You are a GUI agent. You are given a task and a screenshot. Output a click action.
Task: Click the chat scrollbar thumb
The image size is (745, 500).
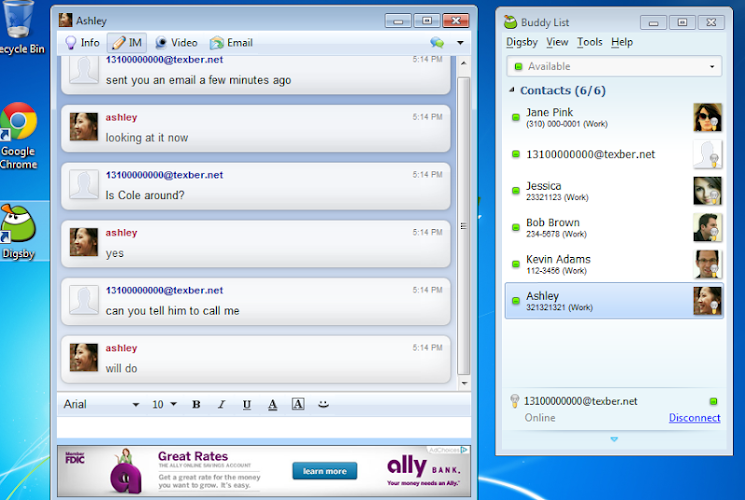[464, 226]
